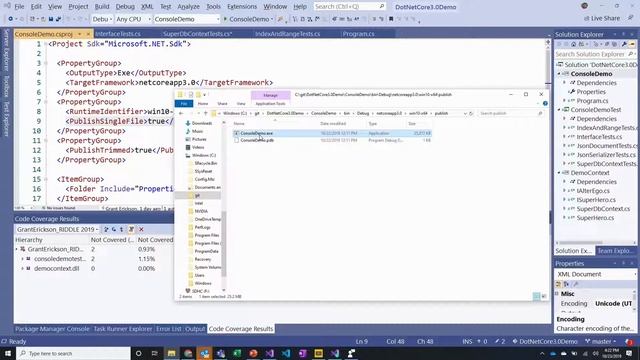Open the Package Manager Console tab
Image resolution: width=640 pixels, height=360 pixels.
[52, 329]
